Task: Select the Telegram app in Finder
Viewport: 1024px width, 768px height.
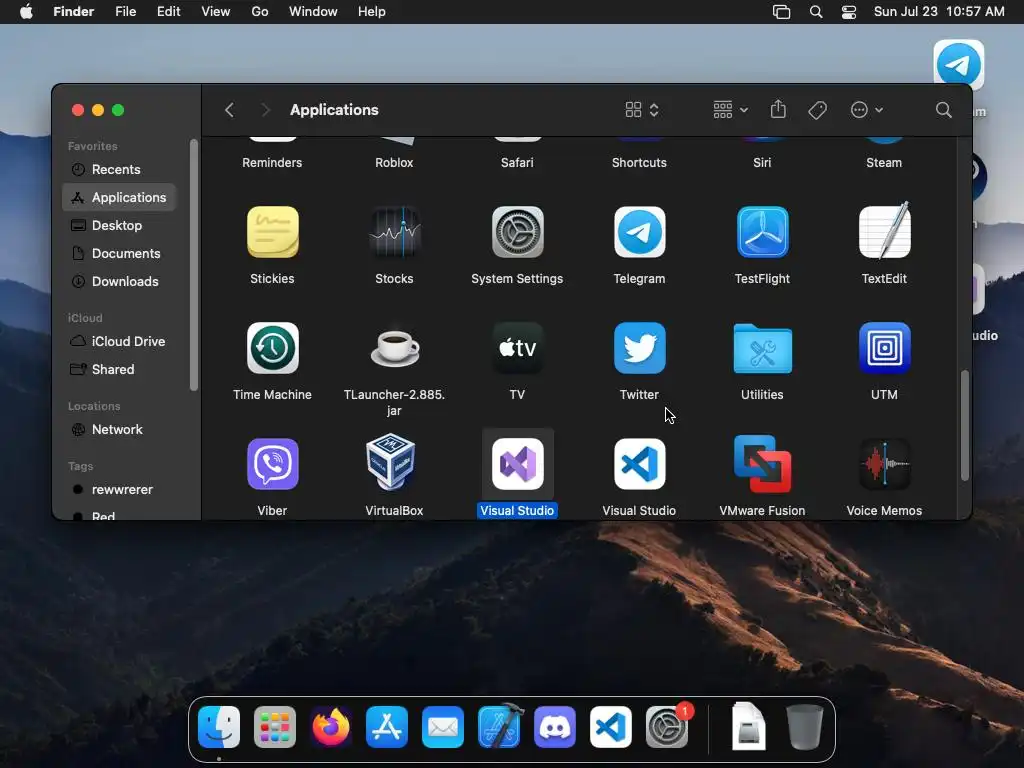Action: coord(639,232)
